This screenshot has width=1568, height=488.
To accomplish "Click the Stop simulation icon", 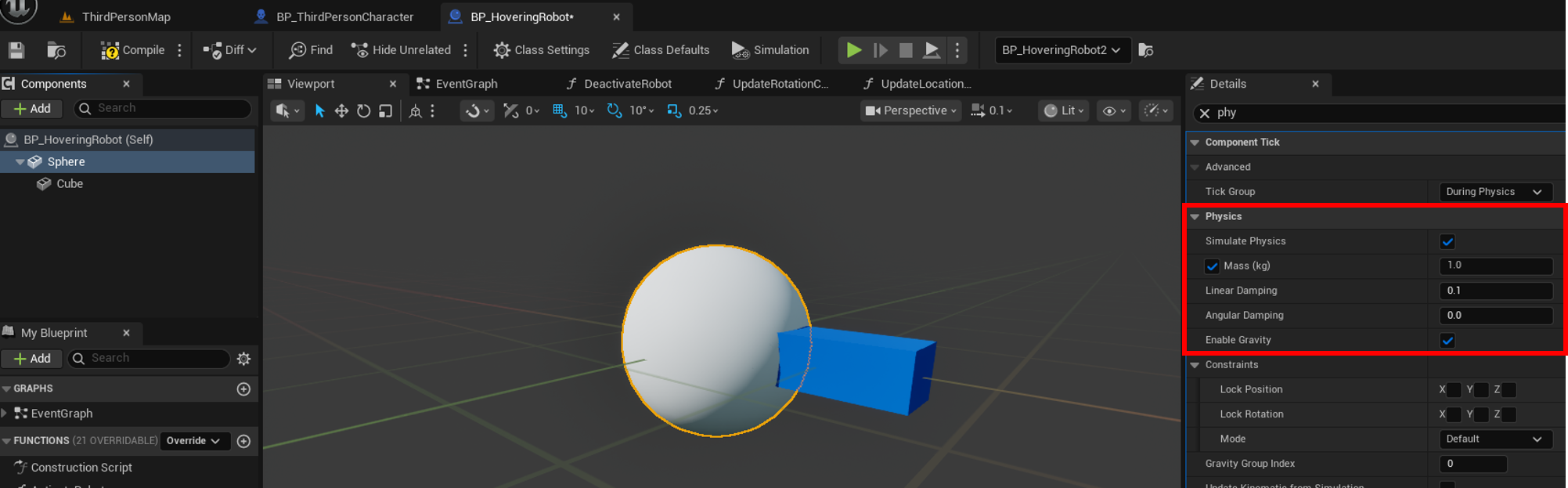I will tap(906, 50).
